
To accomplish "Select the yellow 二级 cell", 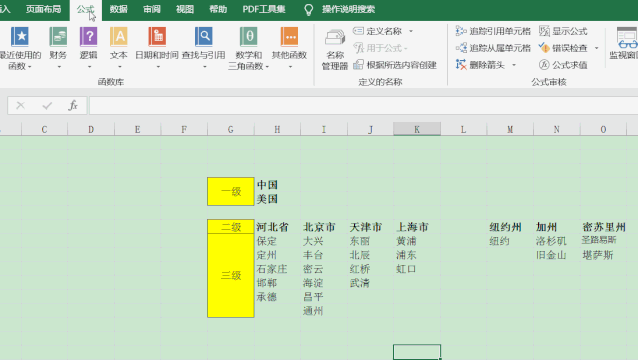I will [231, 227].
